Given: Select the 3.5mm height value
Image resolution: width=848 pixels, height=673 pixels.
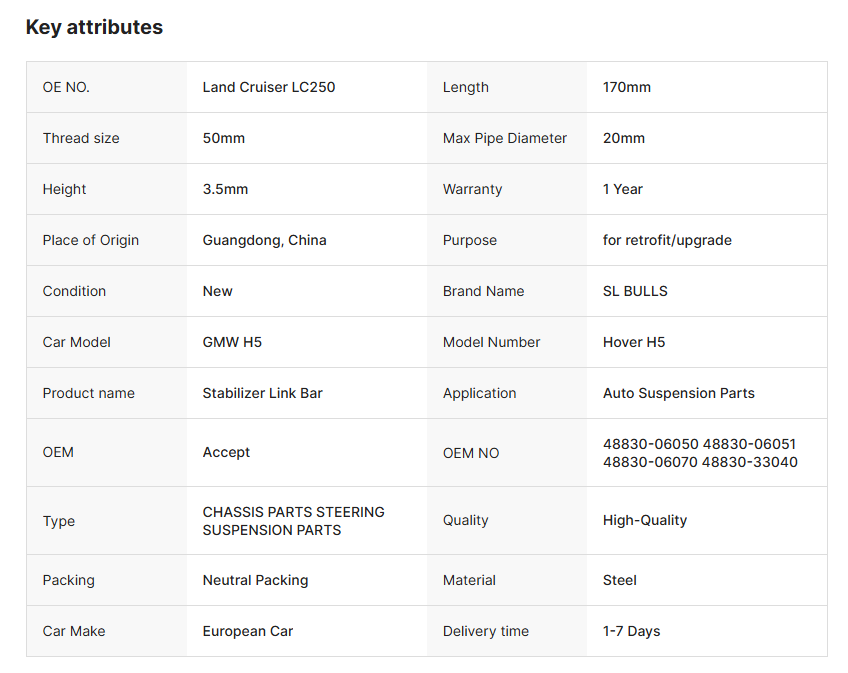Looking at the screenshot, I should (x=225, y=189).
